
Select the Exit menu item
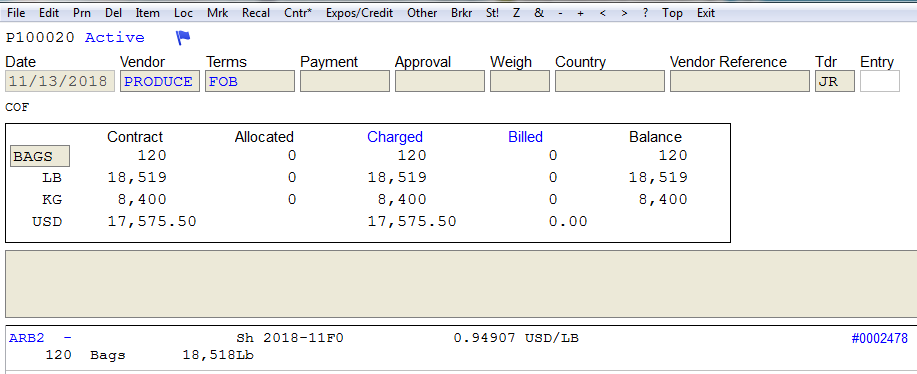(706, 13)
